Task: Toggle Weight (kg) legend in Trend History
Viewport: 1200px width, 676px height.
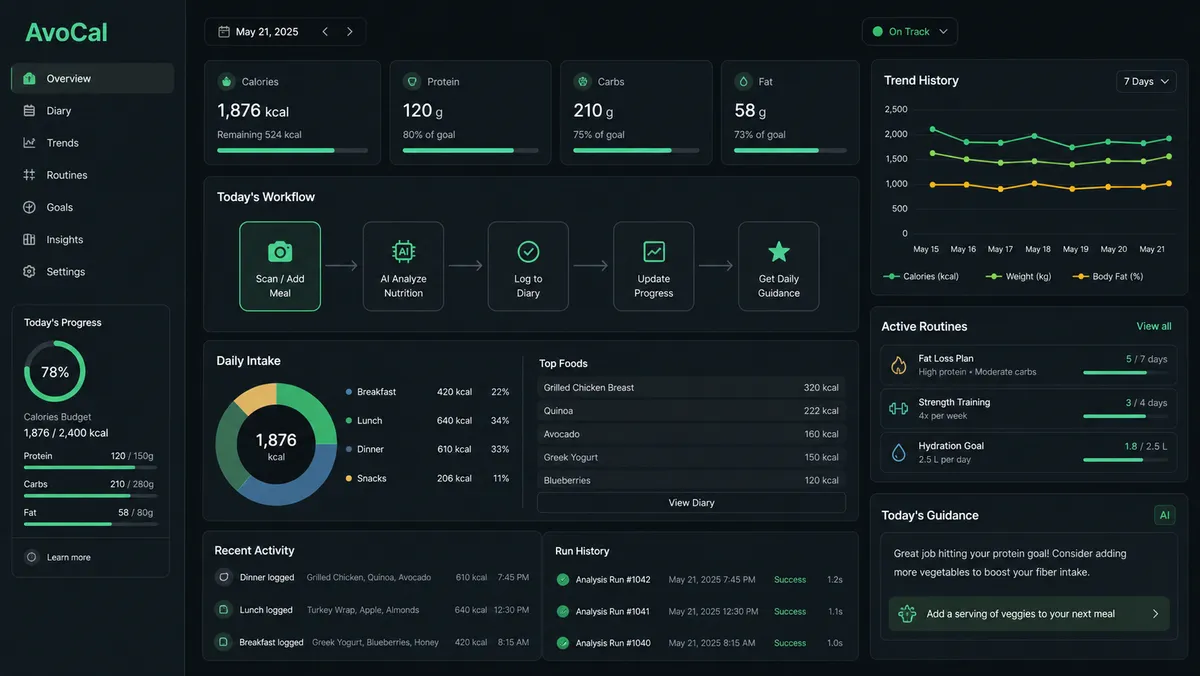Action: pyautogui.click(x=1018, y=276)
